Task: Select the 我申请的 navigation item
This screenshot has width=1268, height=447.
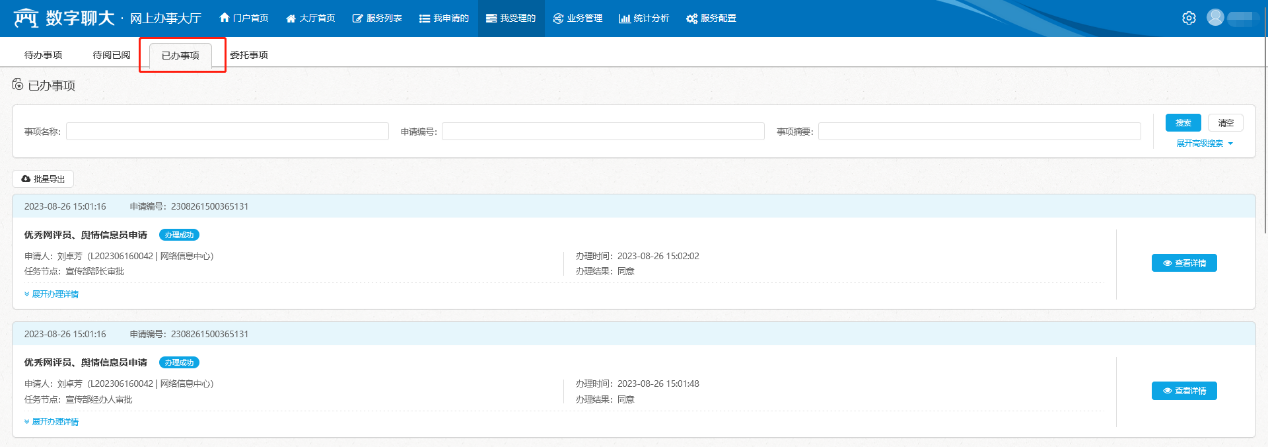Action: coord(444,18)
